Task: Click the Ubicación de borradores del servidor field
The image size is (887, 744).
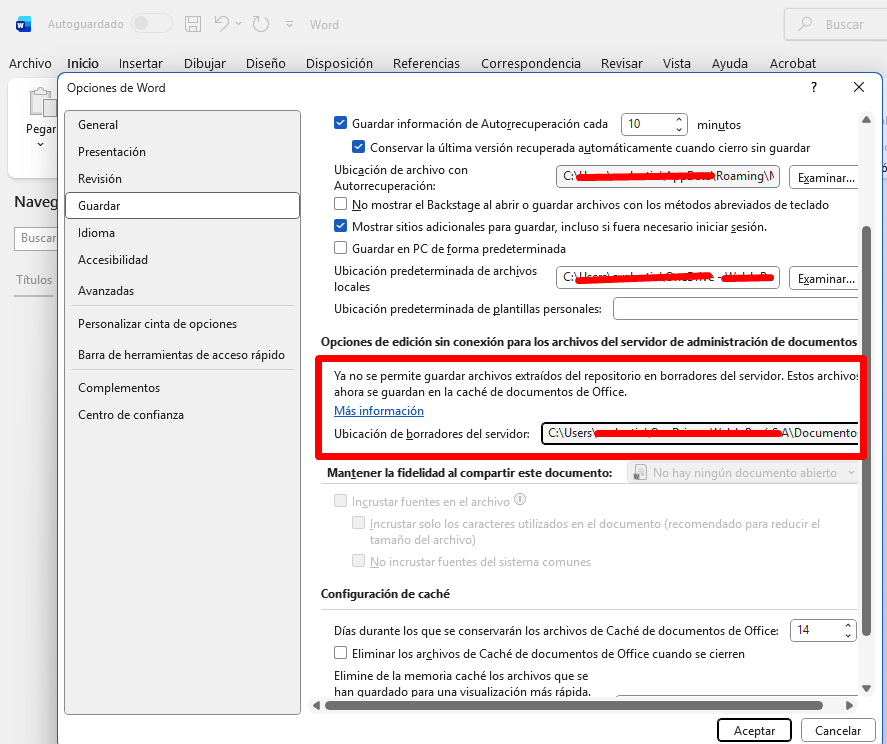Action: [700, 433]
